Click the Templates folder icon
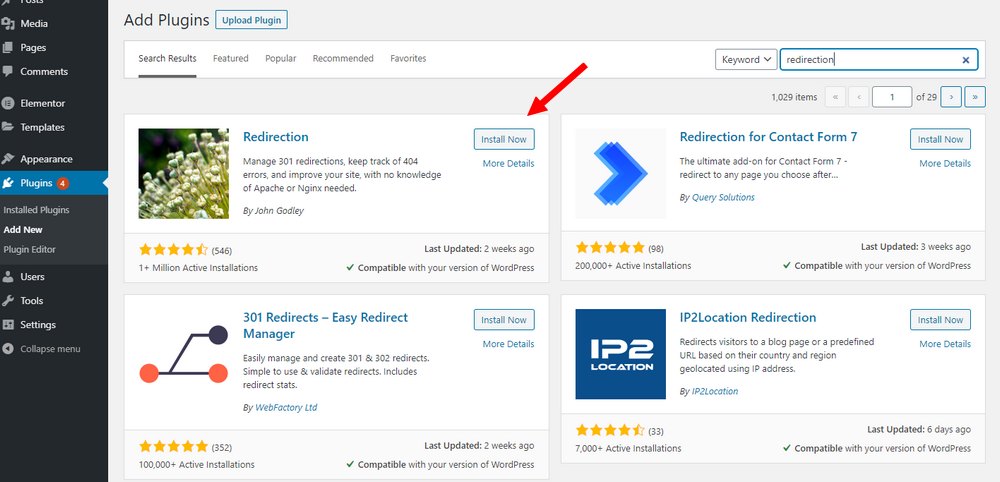This screenshot has width=1000, height=482. (x=8, y=127)
